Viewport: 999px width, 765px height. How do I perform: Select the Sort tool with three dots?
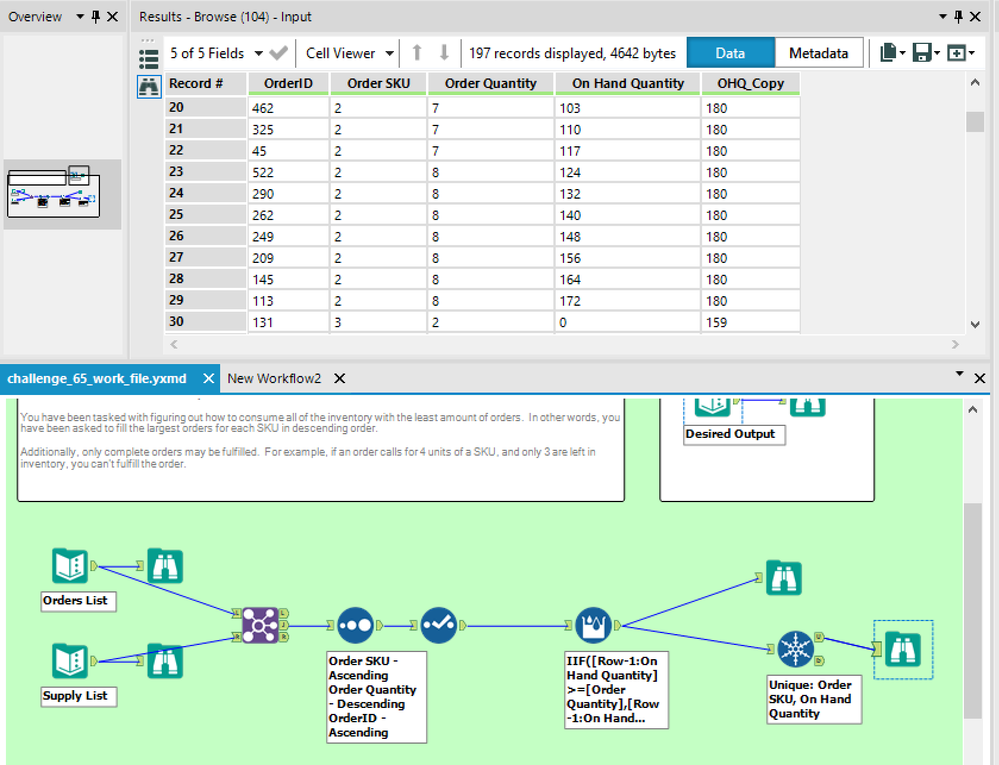(355, 626)
